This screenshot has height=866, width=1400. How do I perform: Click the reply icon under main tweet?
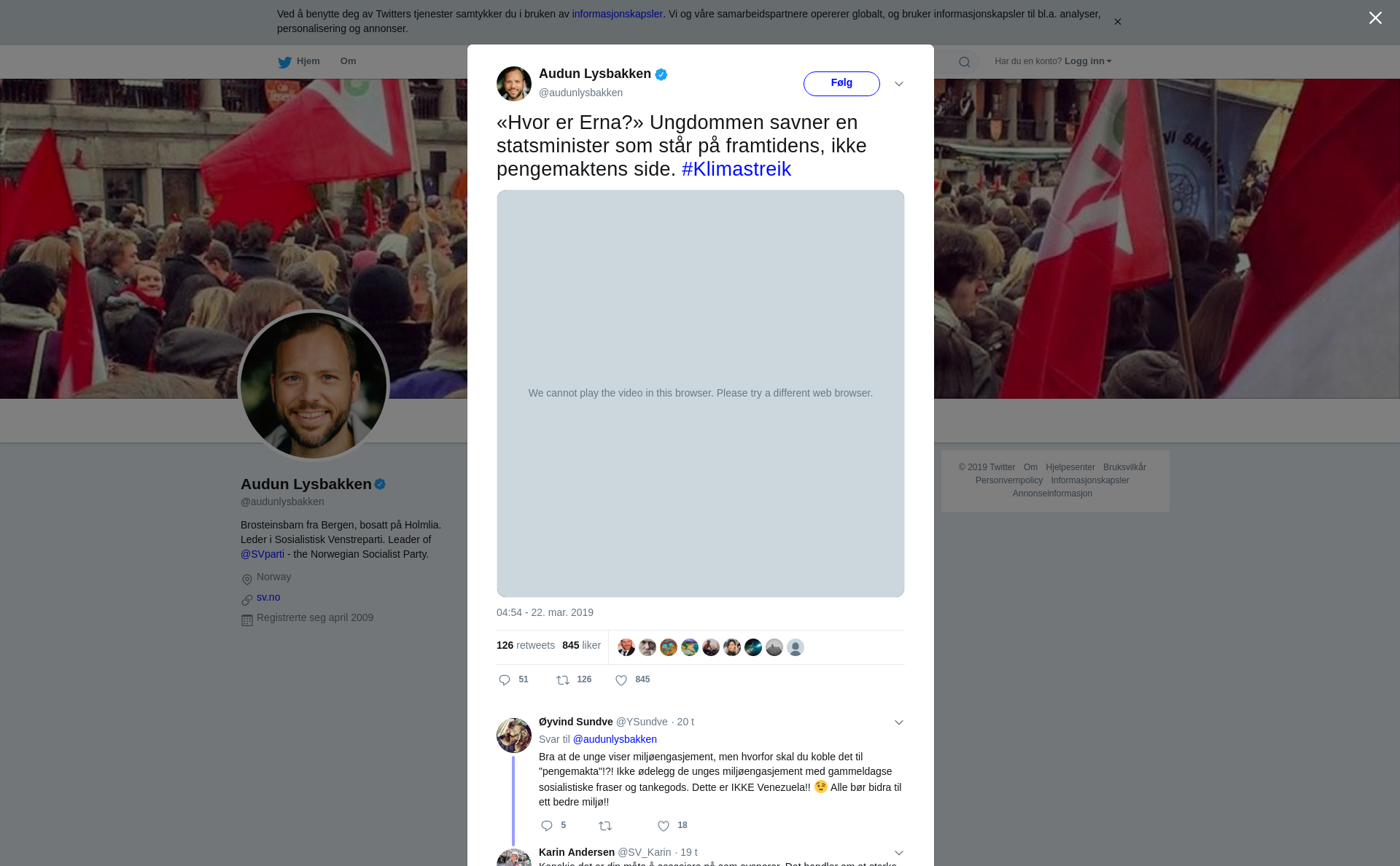point(505,680)
